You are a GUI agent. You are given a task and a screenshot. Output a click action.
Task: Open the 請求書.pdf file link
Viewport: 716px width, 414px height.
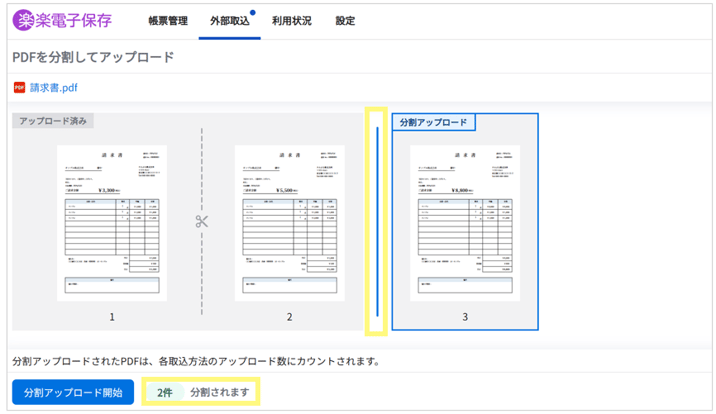53,88
